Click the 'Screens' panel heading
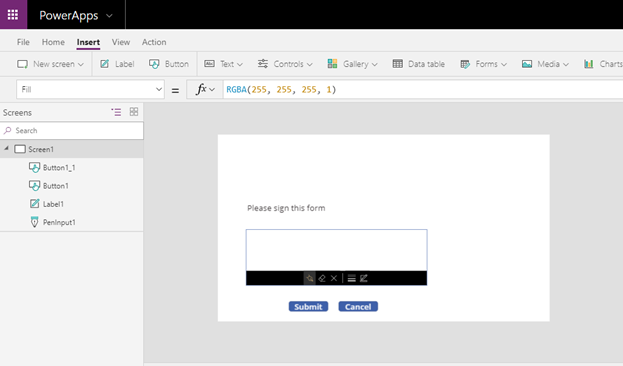The width and height of the screenshot is (623, 366). click(x=17, y=112)
